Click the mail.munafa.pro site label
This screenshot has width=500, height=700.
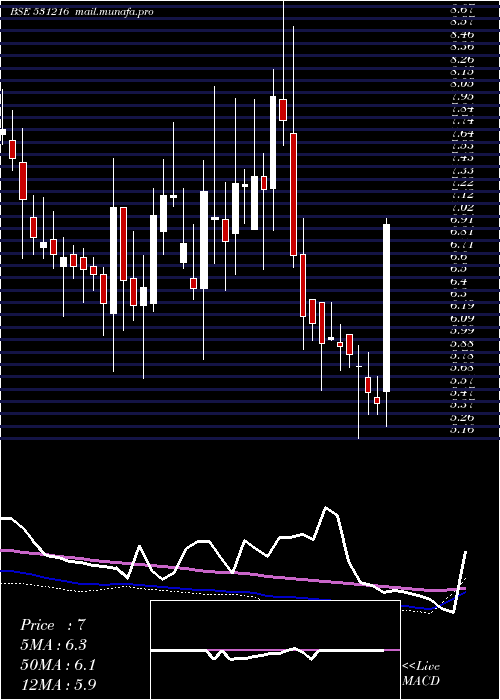pos(115,12)
